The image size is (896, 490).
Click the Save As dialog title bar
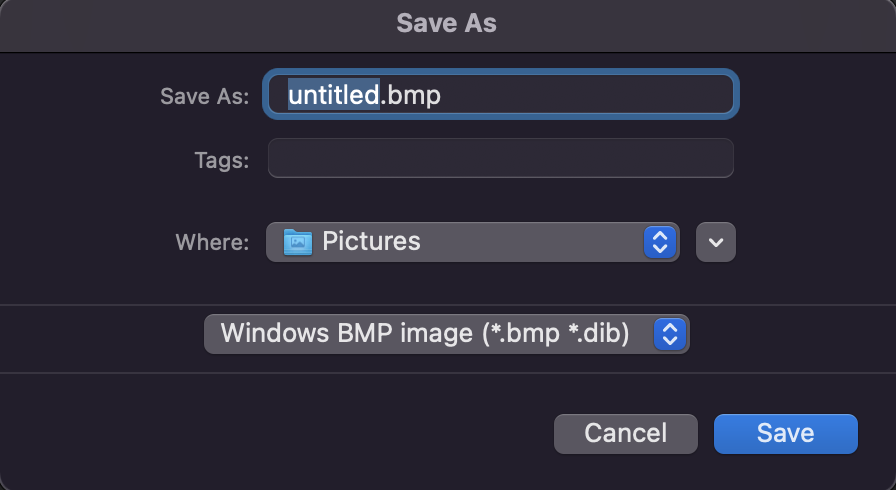[447, 24]
